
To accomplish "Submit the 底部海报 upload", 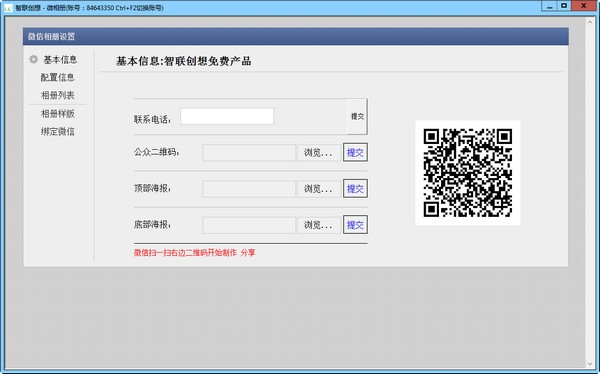I will click(355, 224).
